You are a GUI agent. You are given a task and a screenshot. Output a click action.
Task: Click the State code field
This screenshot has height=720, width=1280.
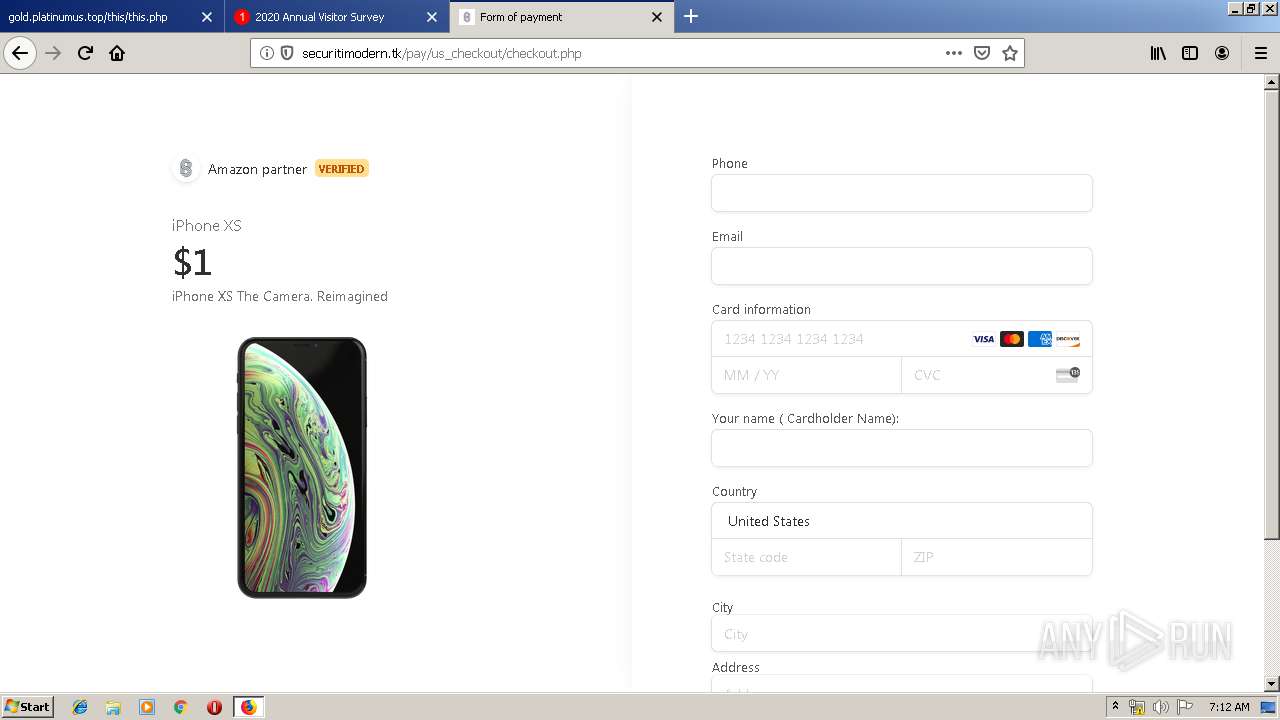(806, 557)
